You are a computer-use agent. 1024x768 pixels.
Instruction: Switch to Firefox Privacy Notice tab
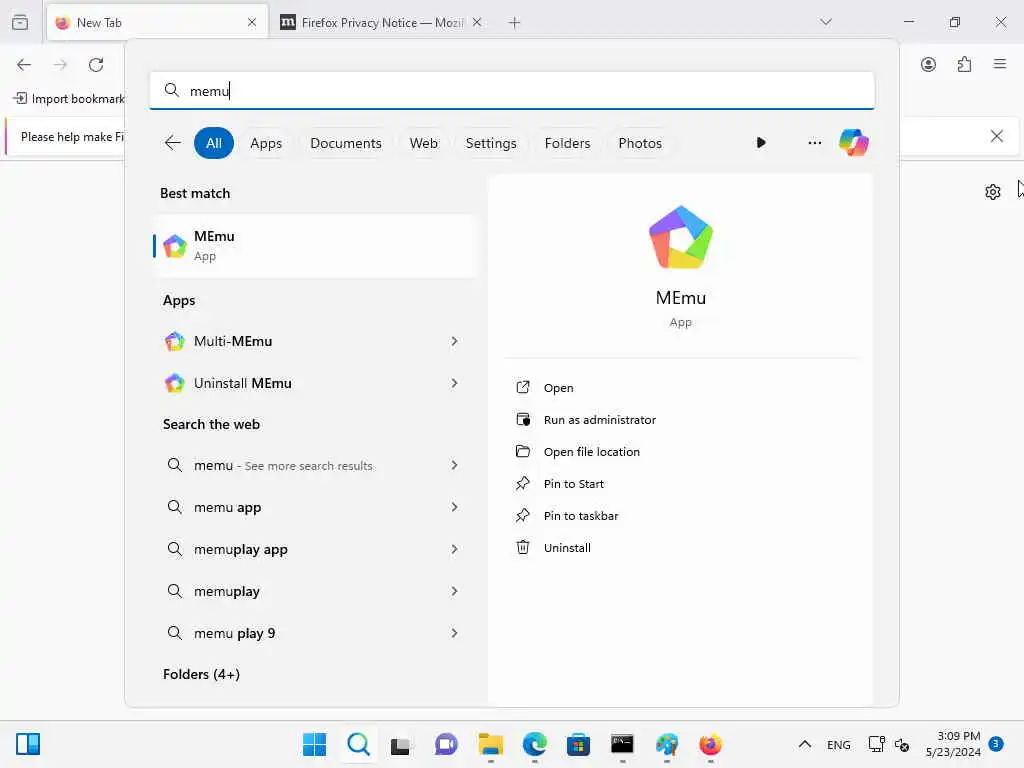[x=381, y=23]
